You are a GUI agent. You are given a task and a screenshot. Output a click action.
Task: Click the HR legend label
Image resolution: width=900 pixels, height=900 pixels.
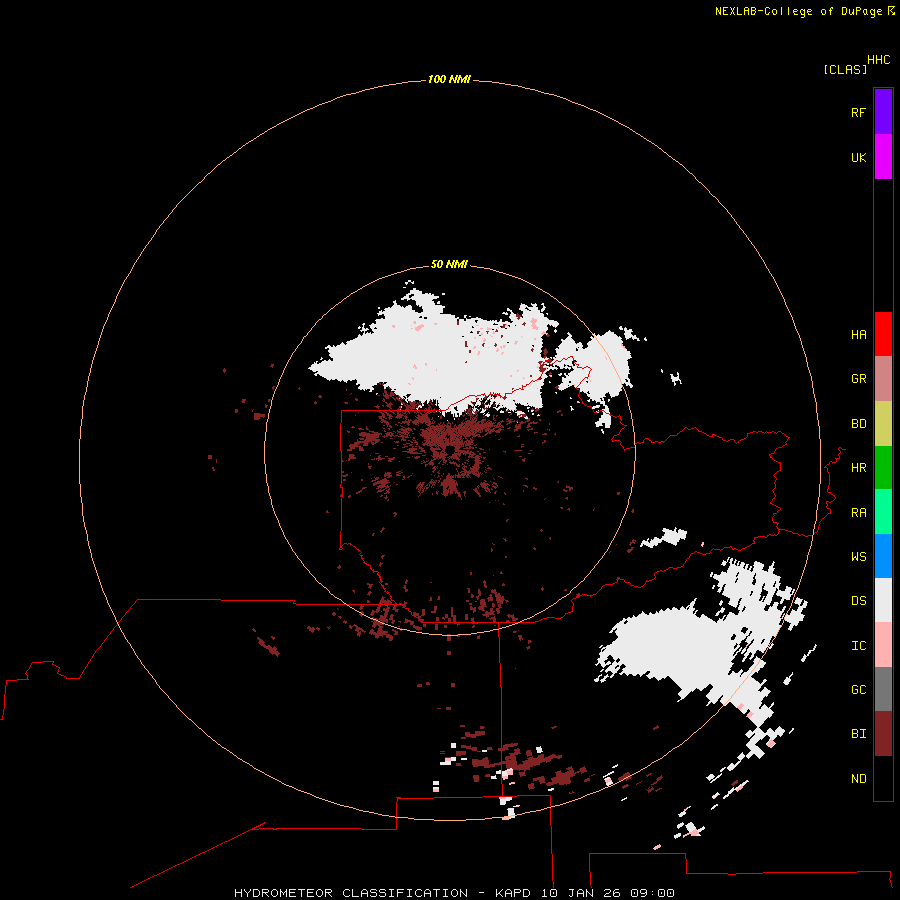pos(858,468)
